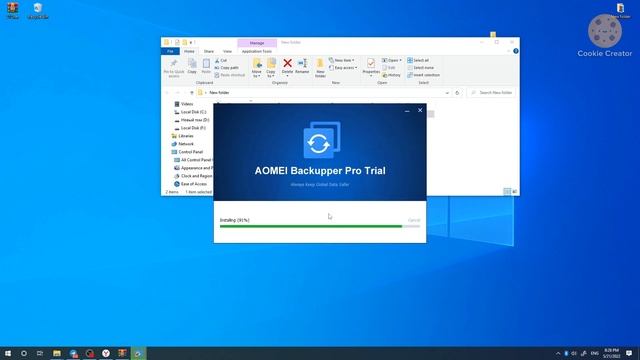Click Select none in the Explorer ribbon

point(420,68)
